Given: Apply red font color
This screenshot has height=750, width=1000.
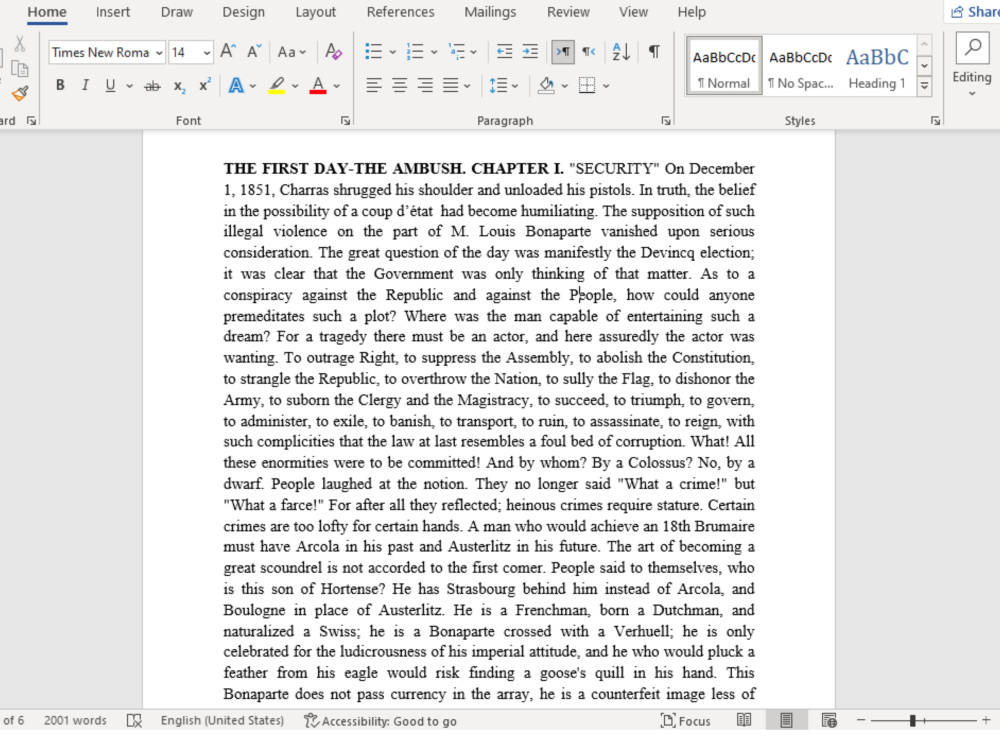Looking at the screenshot, I should coord(318,85).
